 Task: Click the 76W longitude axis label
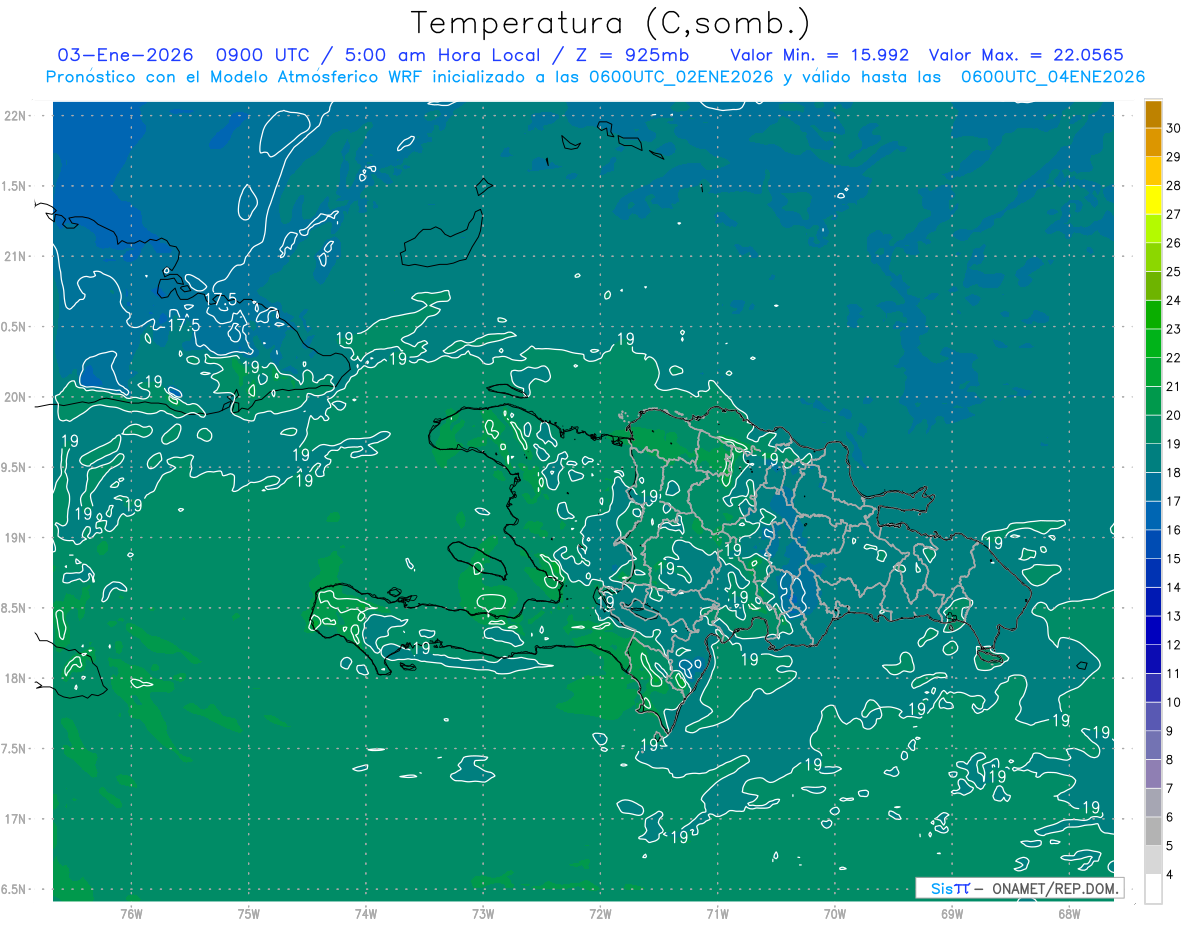(131, 913)
